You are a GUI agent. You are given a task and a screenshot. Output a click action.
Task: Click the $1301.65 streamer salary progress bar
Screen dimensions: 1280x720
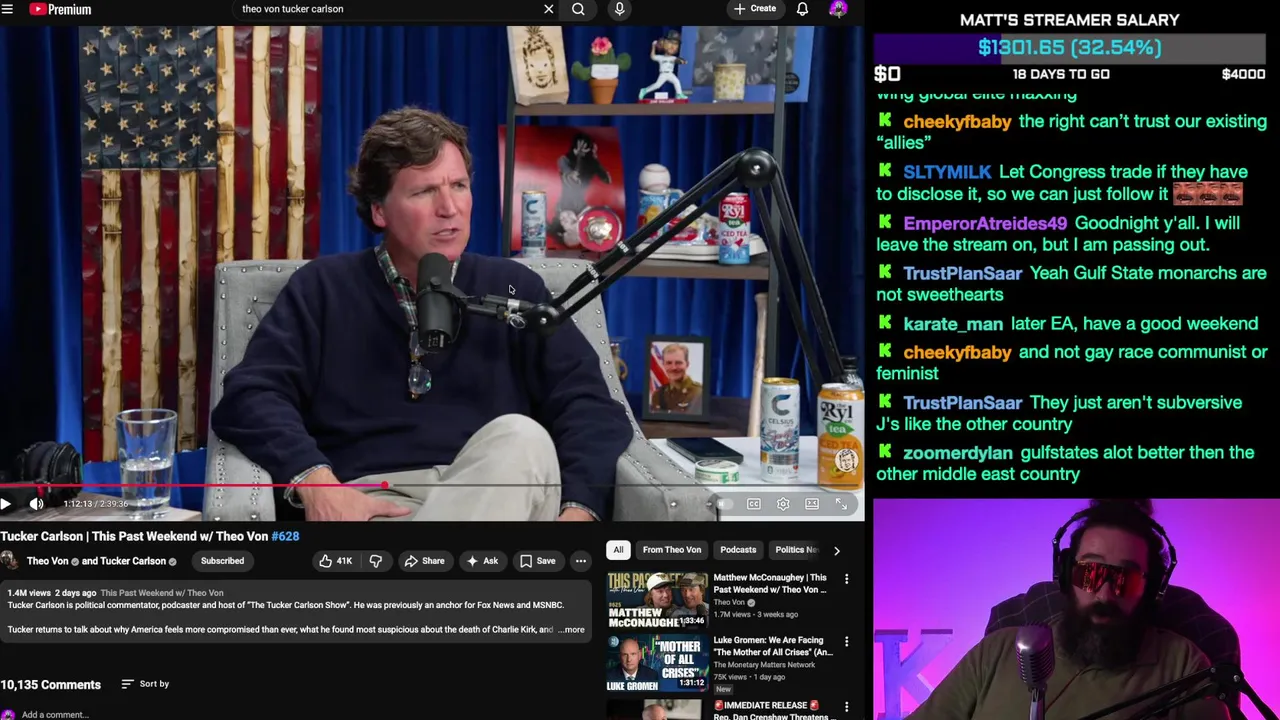pyautogui.click(x=1070, y=48)
